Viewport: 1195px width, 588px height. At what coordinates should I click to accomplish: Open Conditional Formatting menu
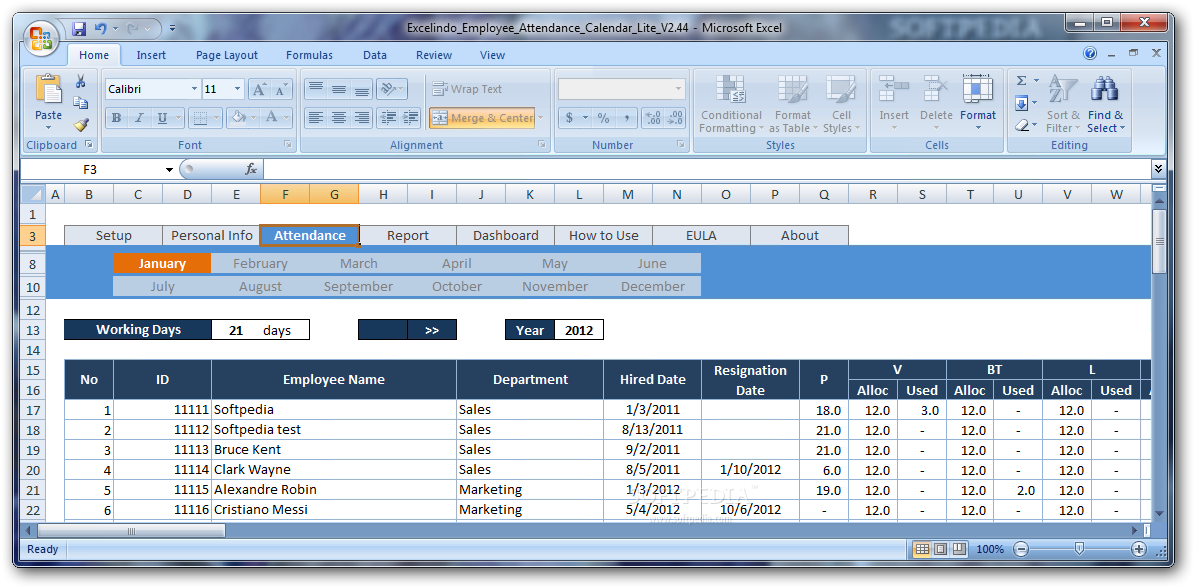731,104
